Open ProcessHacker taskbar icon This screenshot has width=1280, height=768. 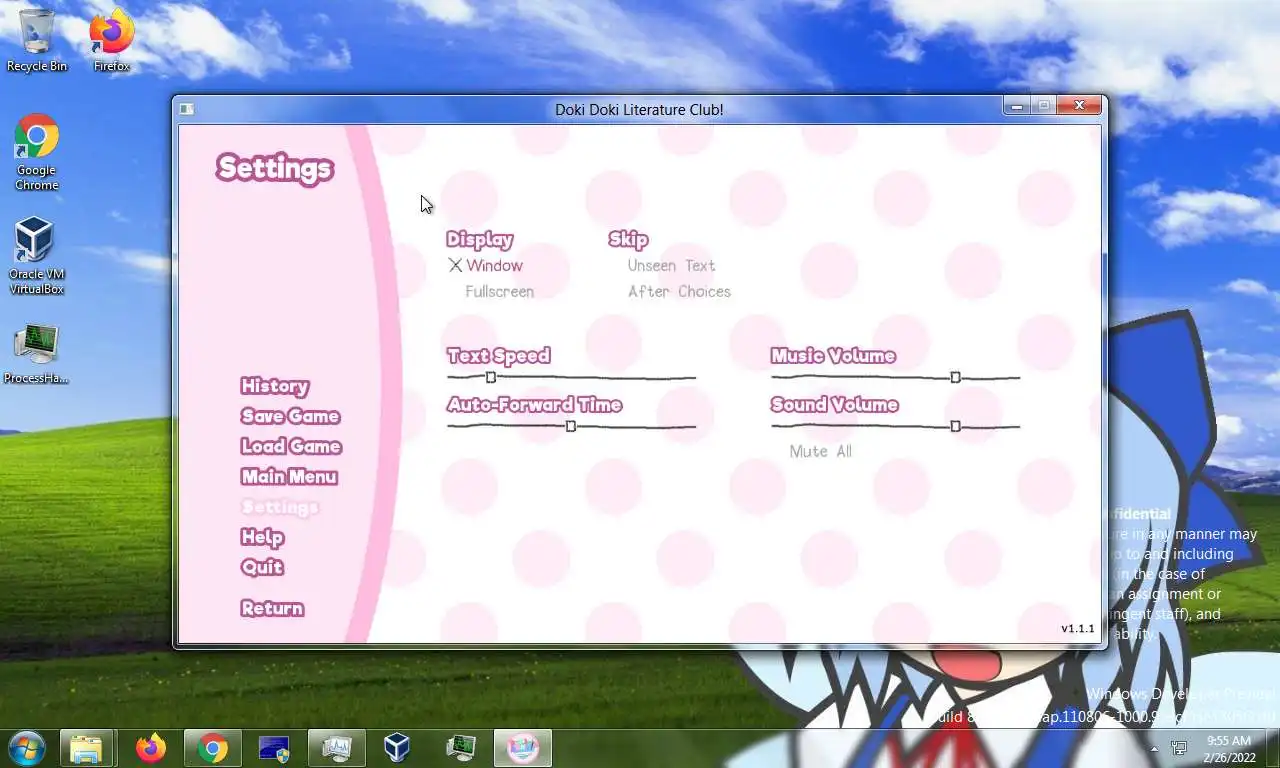[461, 748]
